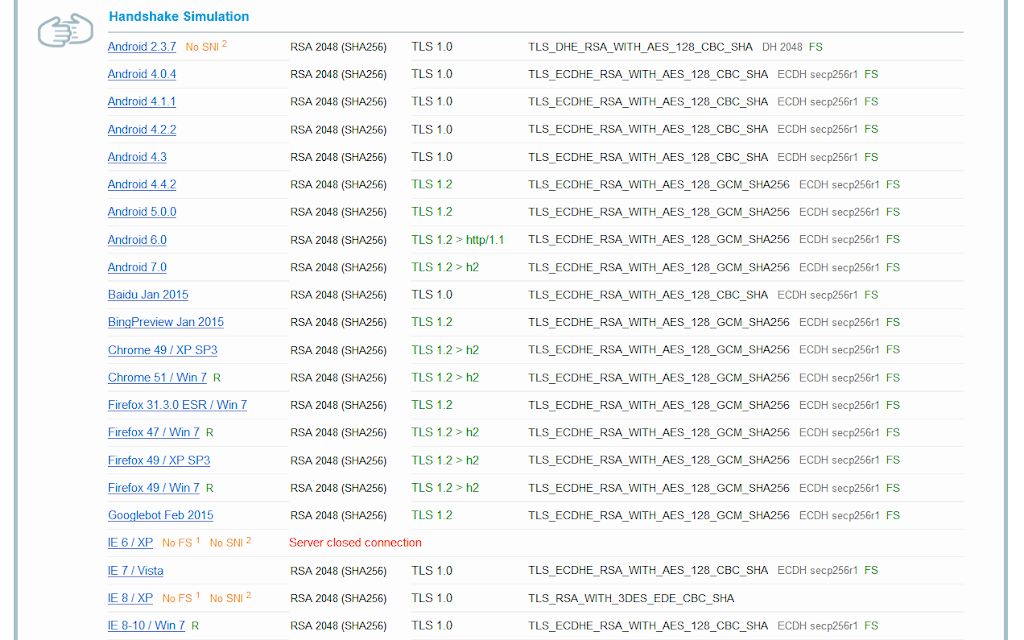Click RSA 2048 (SHA256) on the IE 7 / Vista row
The width and height of the screenshot is (1024, 640).
pos(338,571)
